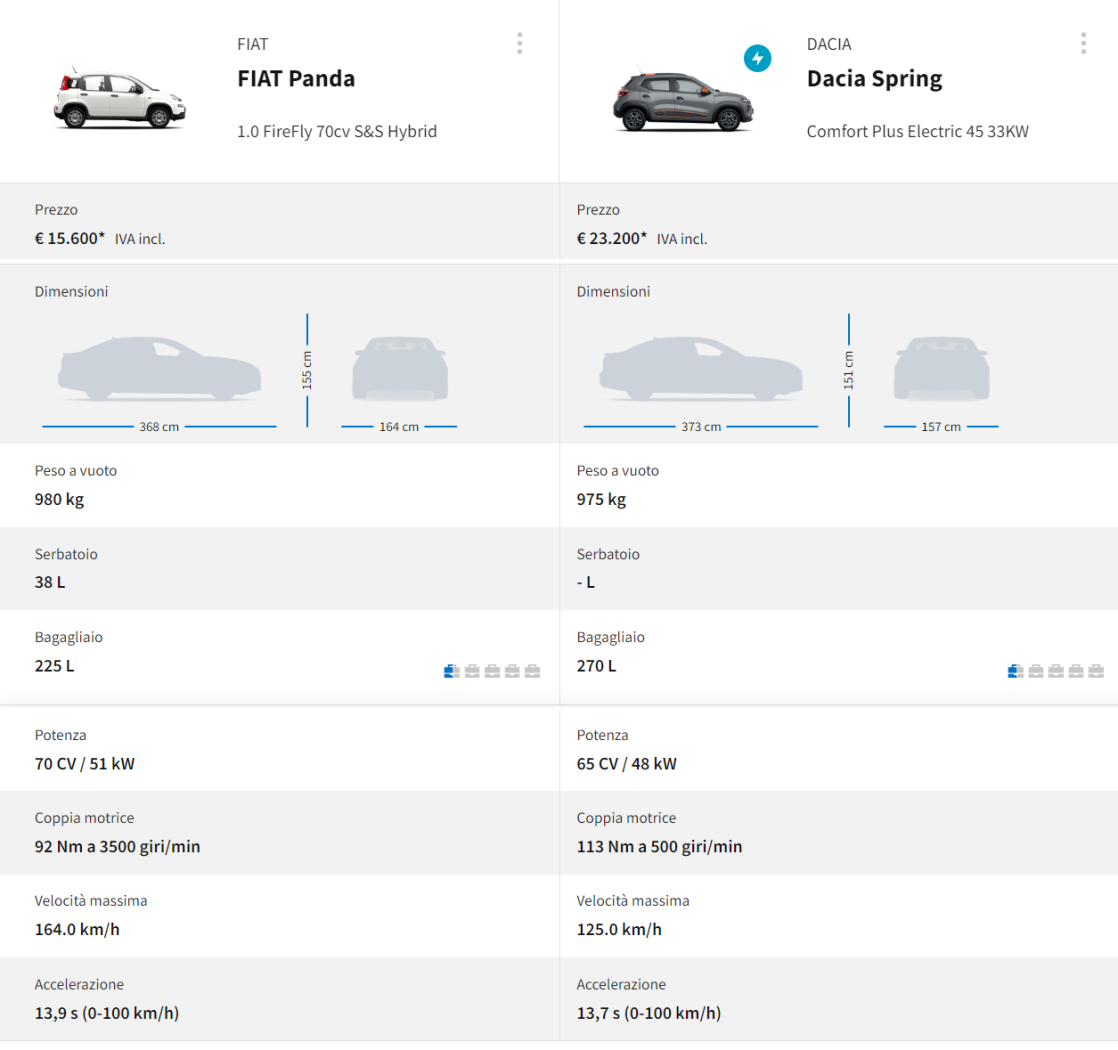Select the FIAT price € 15.600
This screenshot has height=1050, width=1118.
point(69,238)
